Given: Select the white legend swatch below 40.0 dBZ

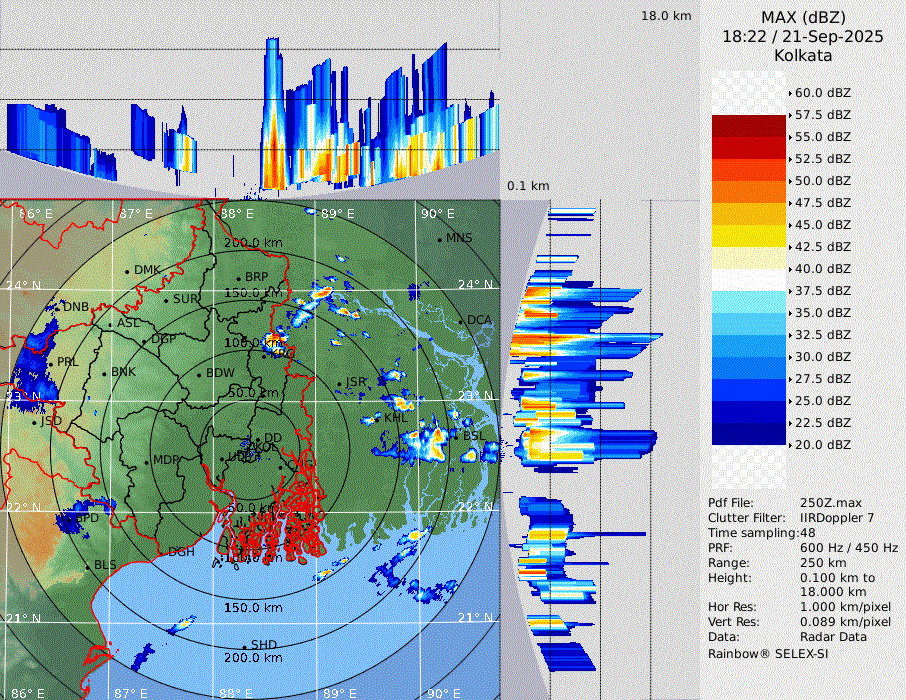Looking at the screenshot, I should [749, 279].
